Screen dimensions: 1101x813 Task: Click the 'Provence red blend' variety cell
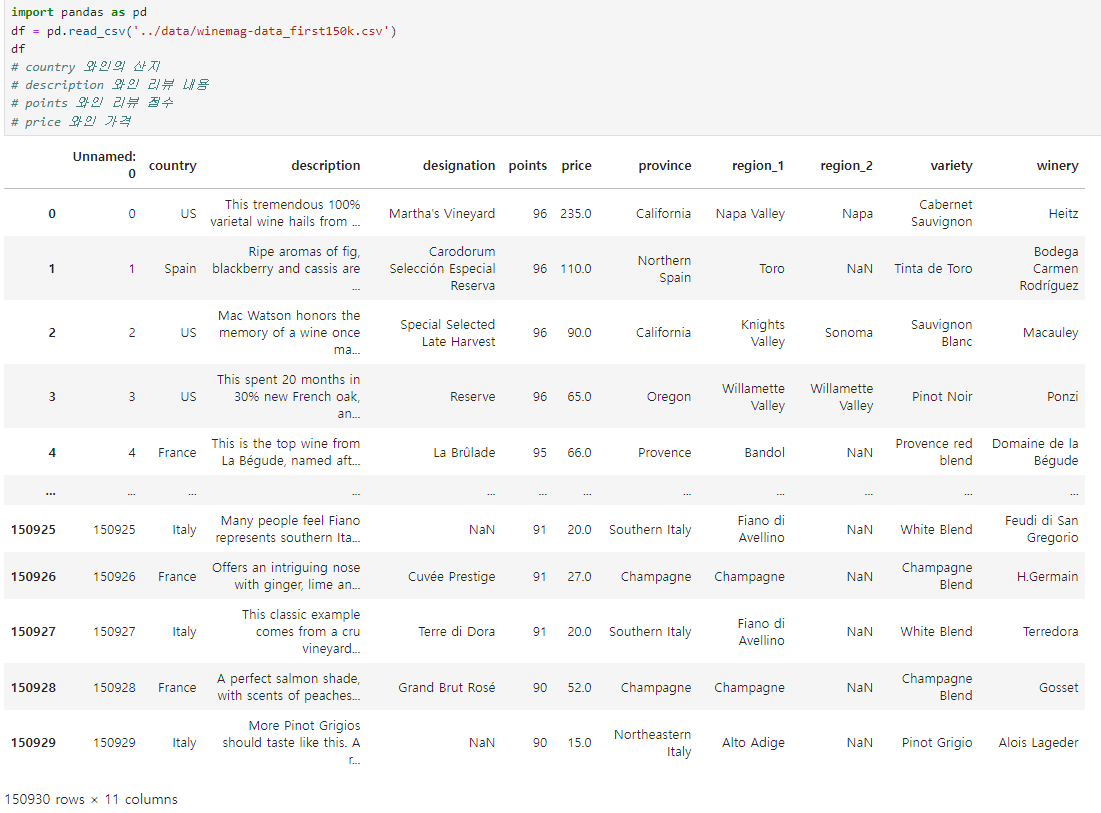(934, 452)
